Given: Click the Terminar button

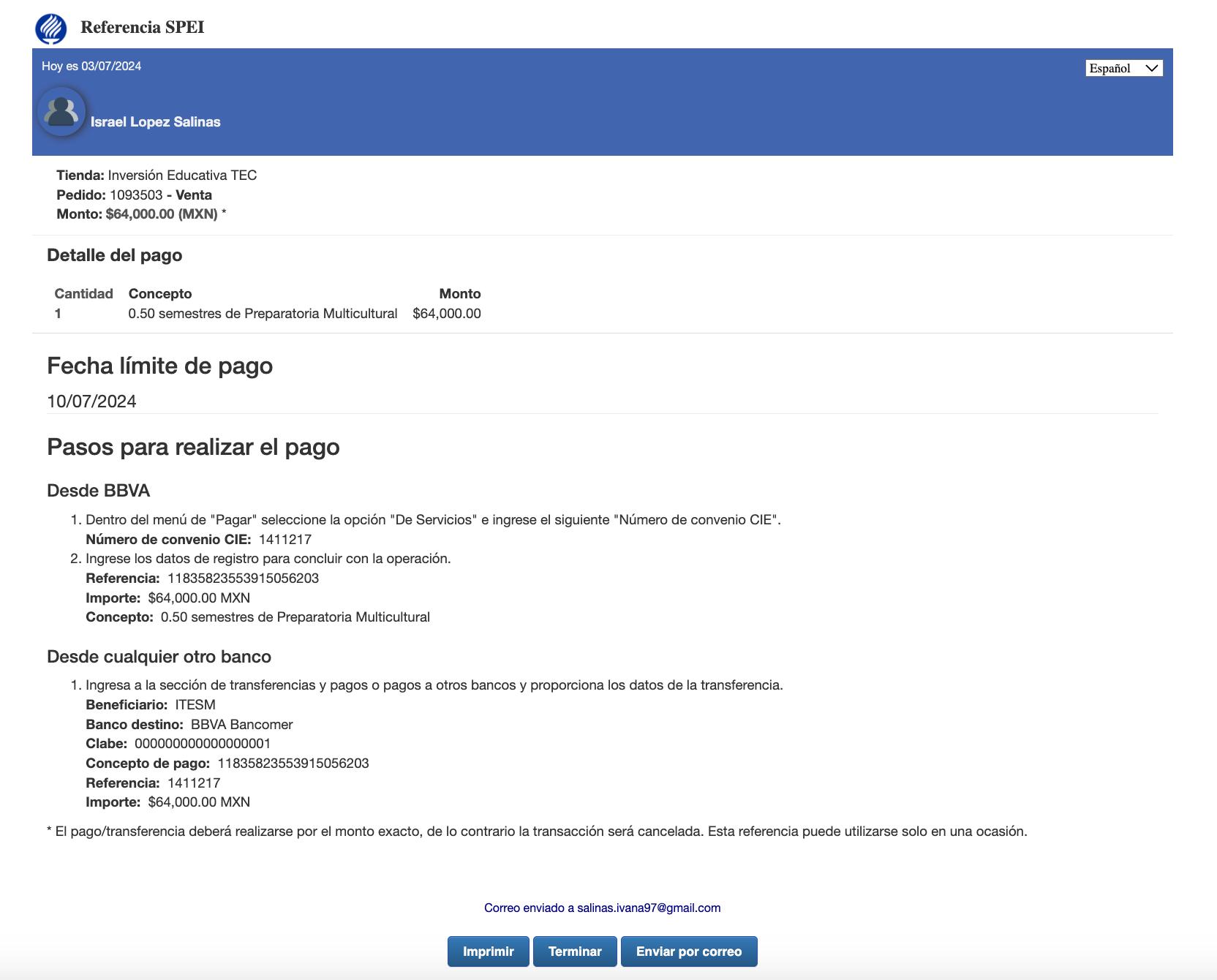Looking at the screenshot, I should point(575,951).
